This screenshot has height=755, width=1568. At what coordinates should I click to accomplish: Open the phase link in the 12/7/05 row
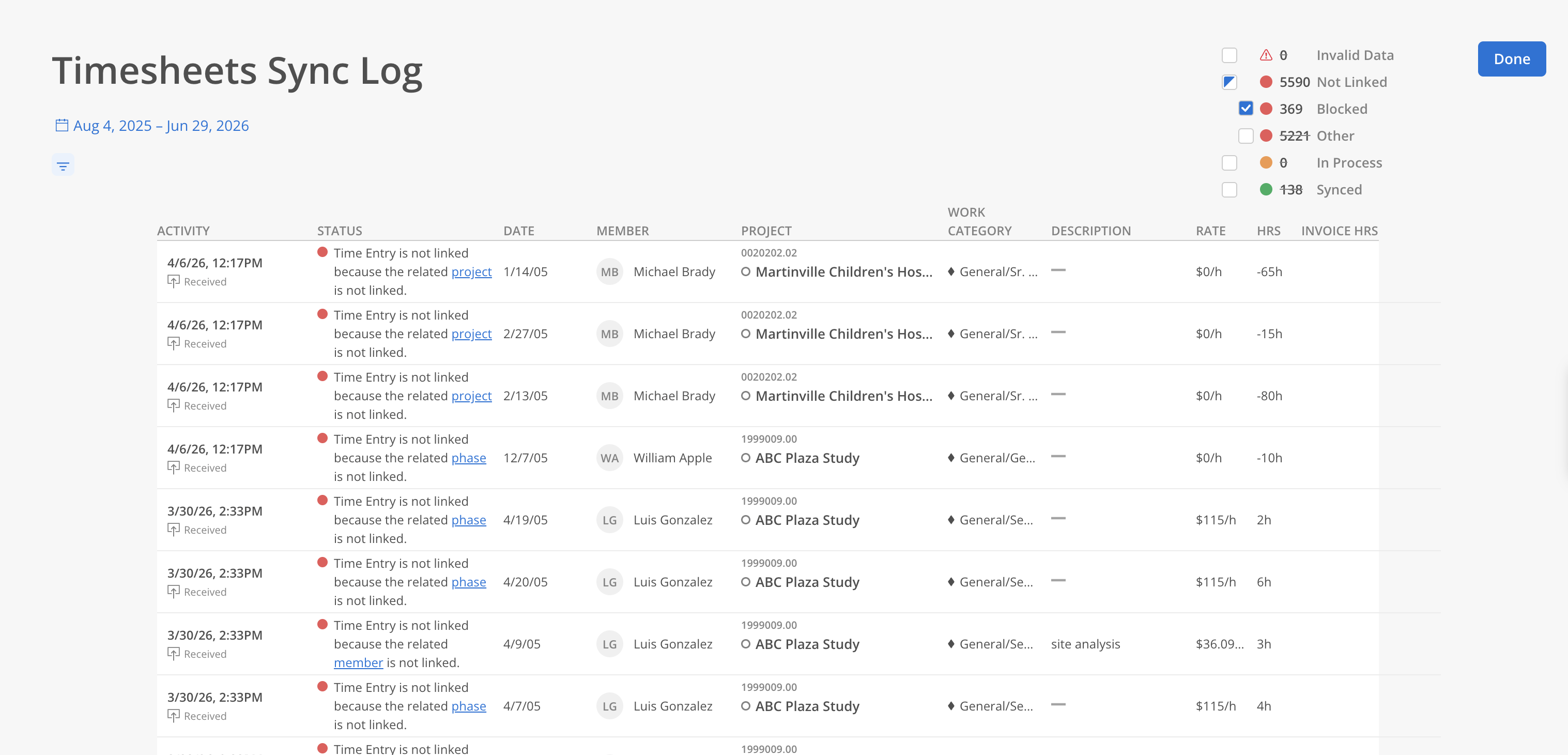click(469, 458)
